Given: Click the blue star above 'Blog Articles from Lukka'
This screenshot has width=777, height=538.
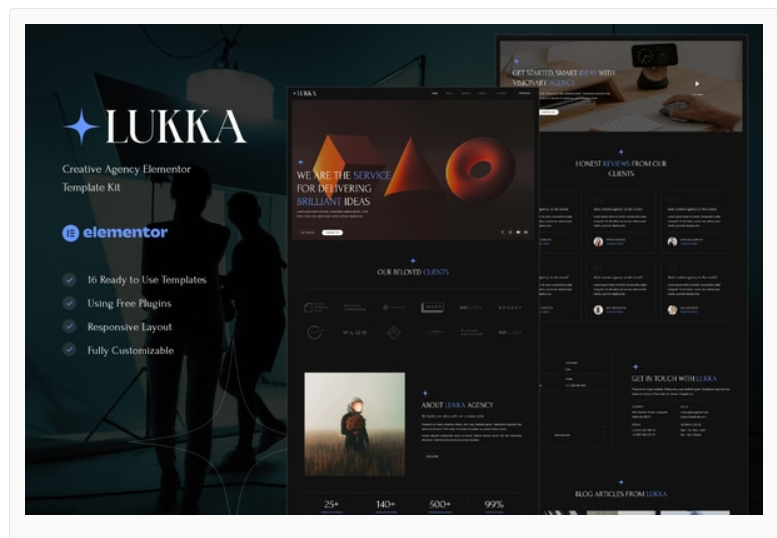Looking at the screenshot, I should coord(621,482).
